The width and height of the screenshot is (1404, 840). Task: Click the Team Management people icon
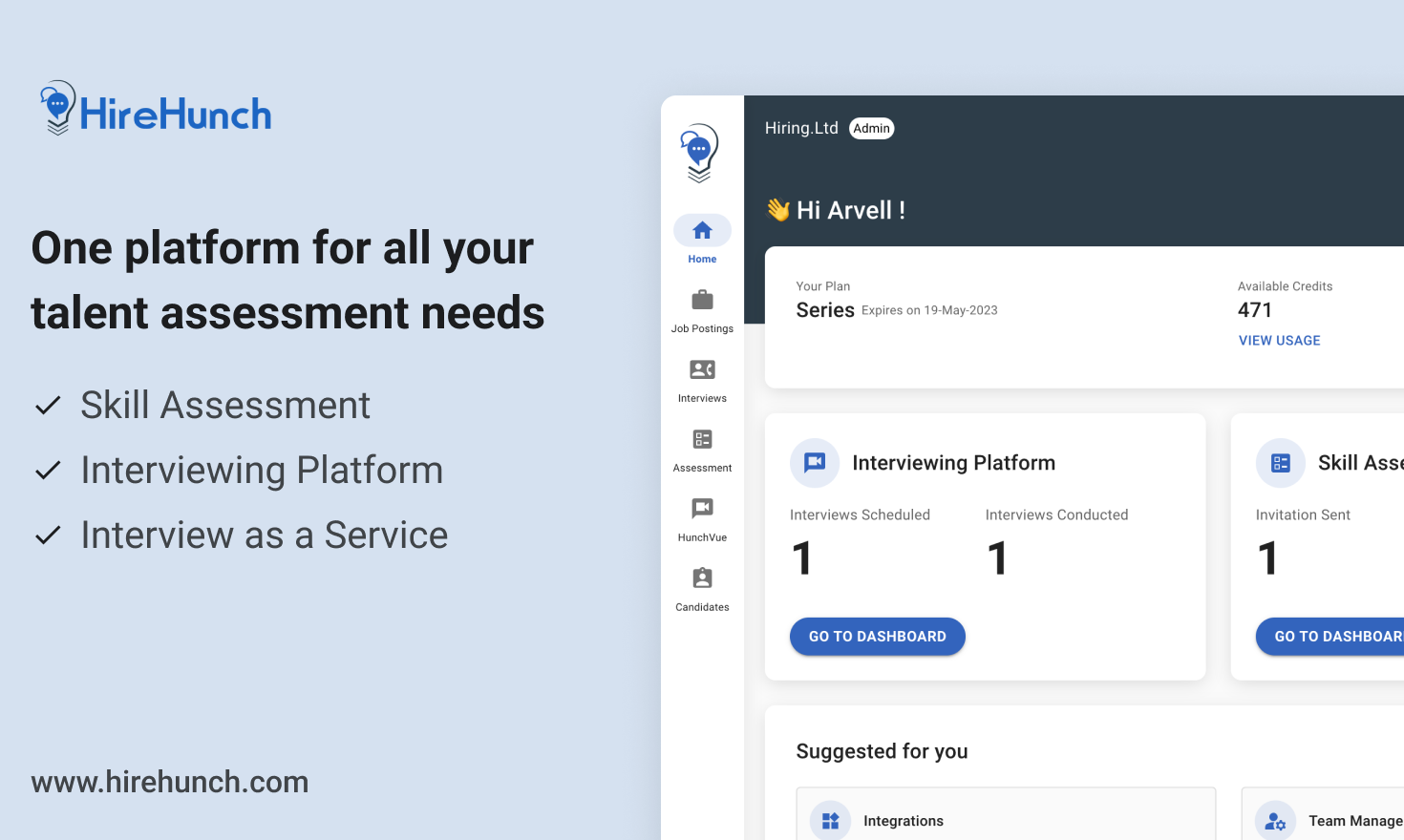[1275, 821]
